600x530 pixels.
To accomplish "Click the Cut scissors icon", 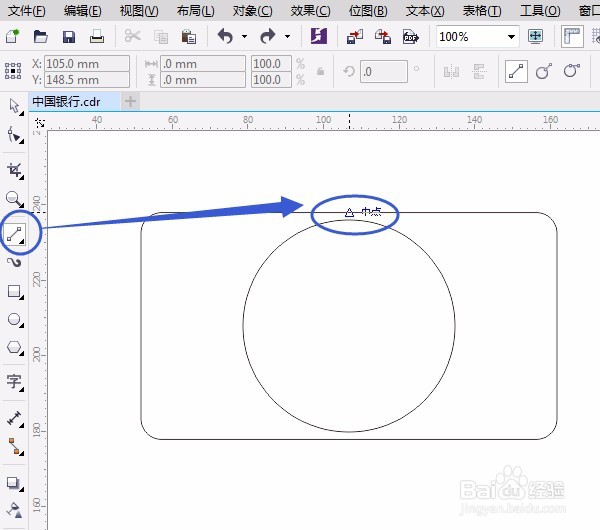I will click(132, 36).
